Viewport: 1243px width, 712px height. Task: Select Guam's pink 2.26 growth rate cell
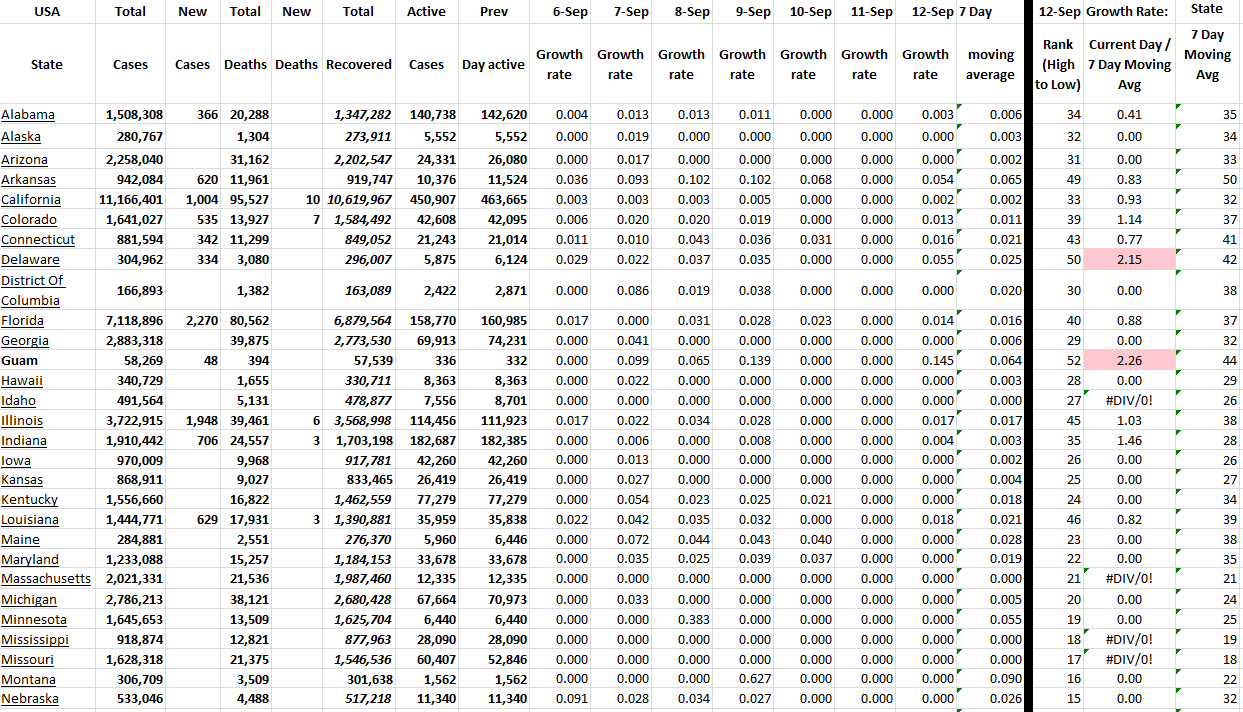1129,361
